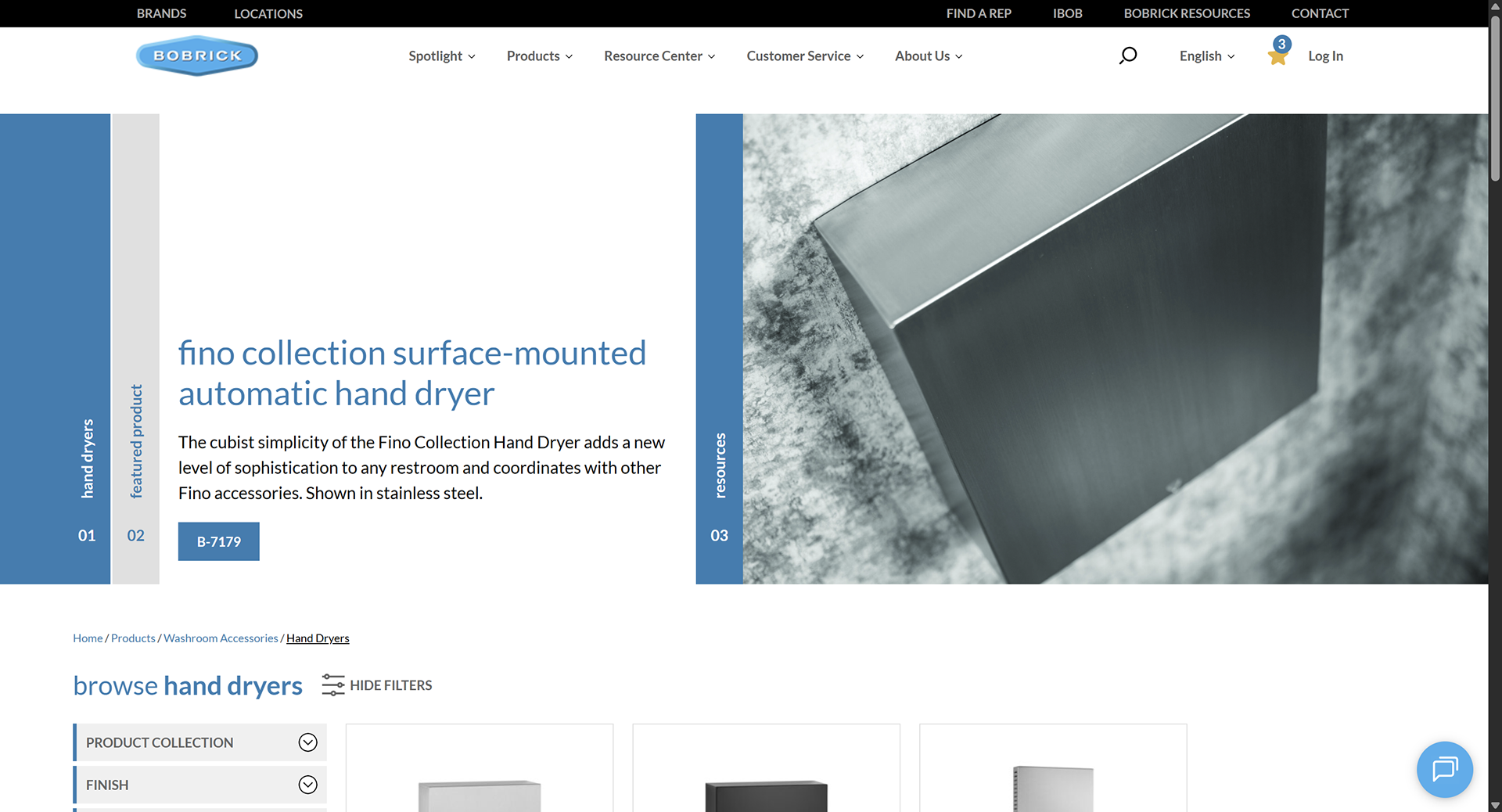Image resolution: width=1502 pixels, height=812 pixels.
Task: Open Locations in top bar
Action: (x=268, y=13)
